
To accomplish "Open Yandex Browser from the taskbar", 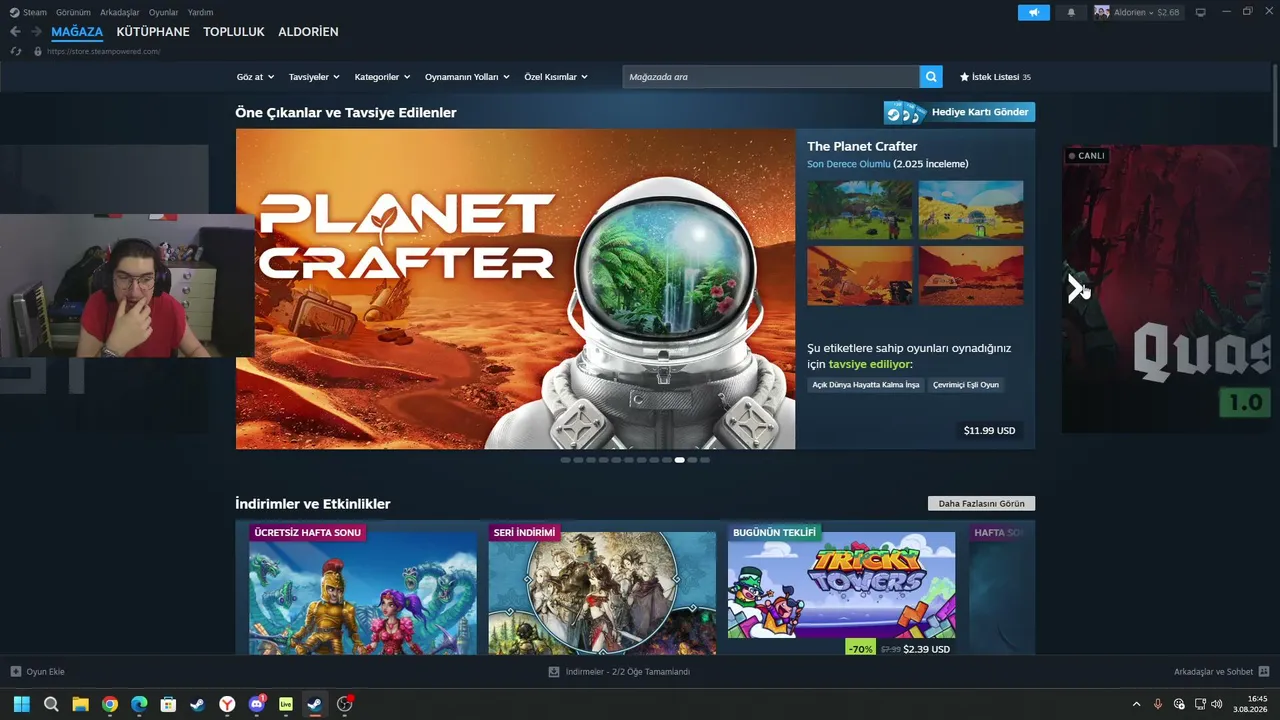I will pos(228,704).
